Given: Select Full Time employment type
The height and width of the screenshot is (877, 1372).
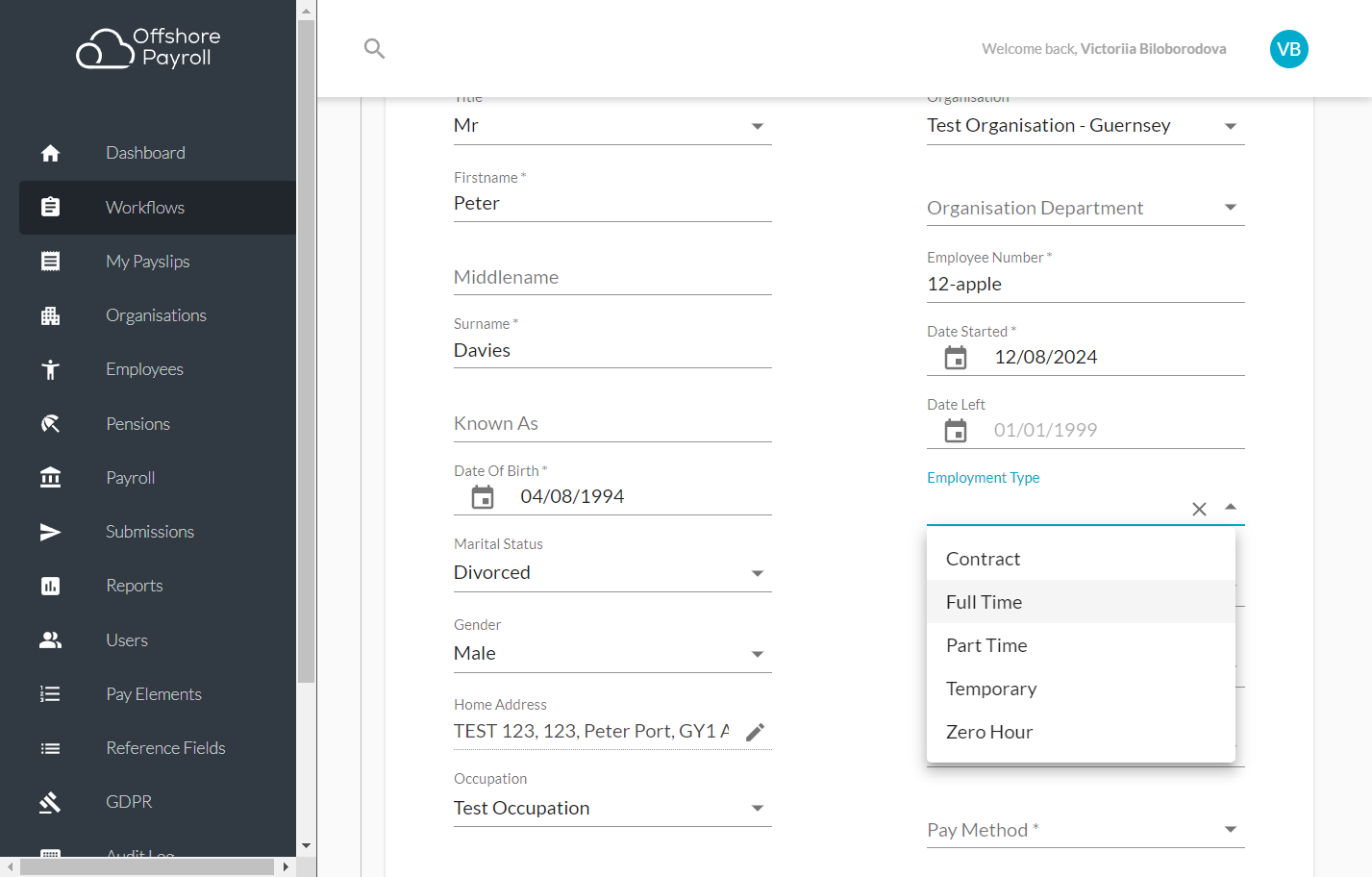Looking at the screenshot, I should tap(1081, 602).
